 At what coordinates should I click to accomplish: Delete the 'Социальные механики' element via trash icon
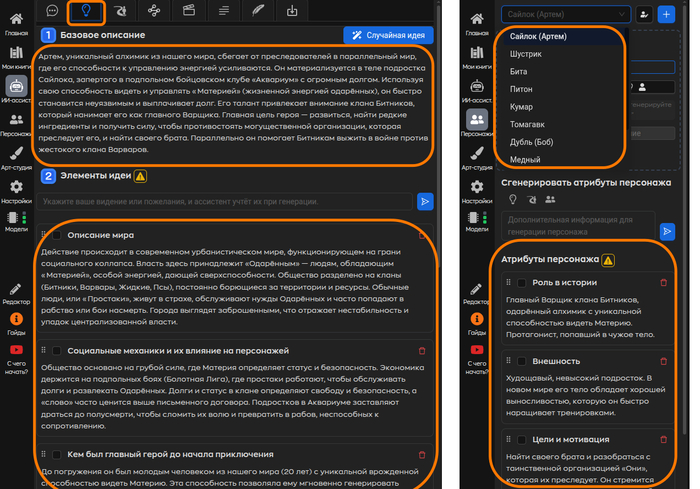tap(421, 351)
